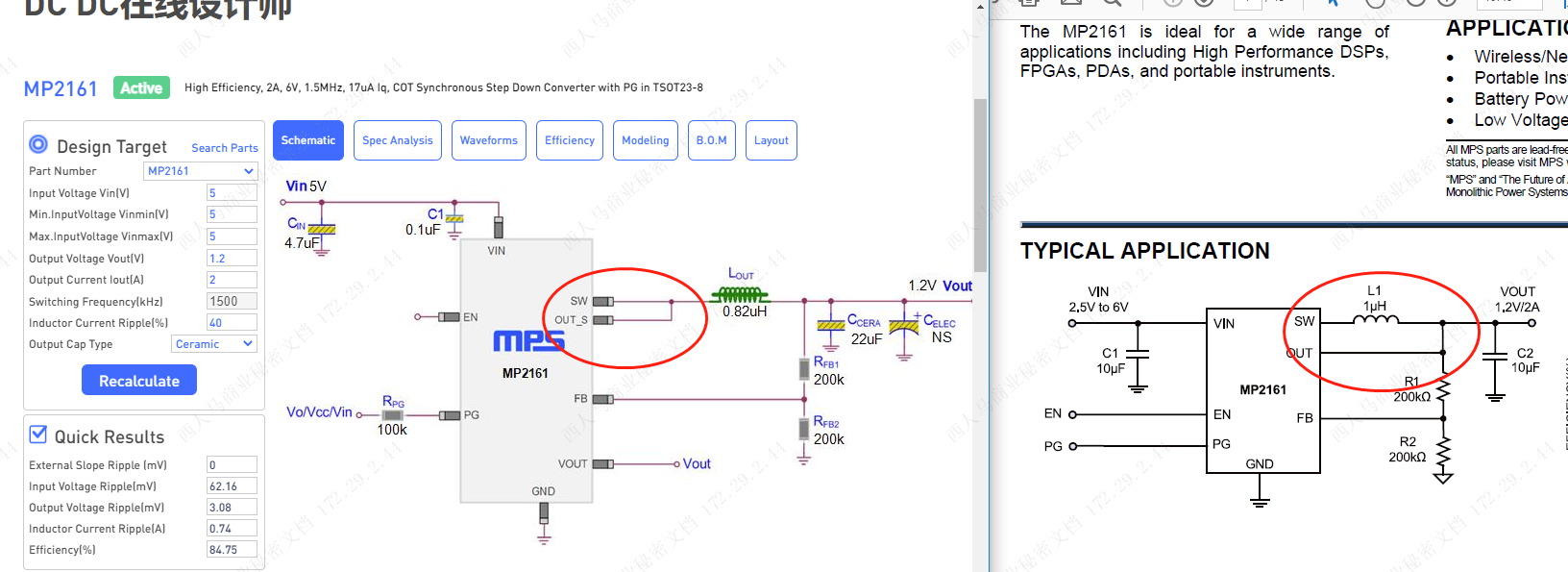This screenshot has width=1568, height=572.
Task: Edit the Output Voltage Vout(V) field
Action: pyautogui.click(x=232, y=259)
